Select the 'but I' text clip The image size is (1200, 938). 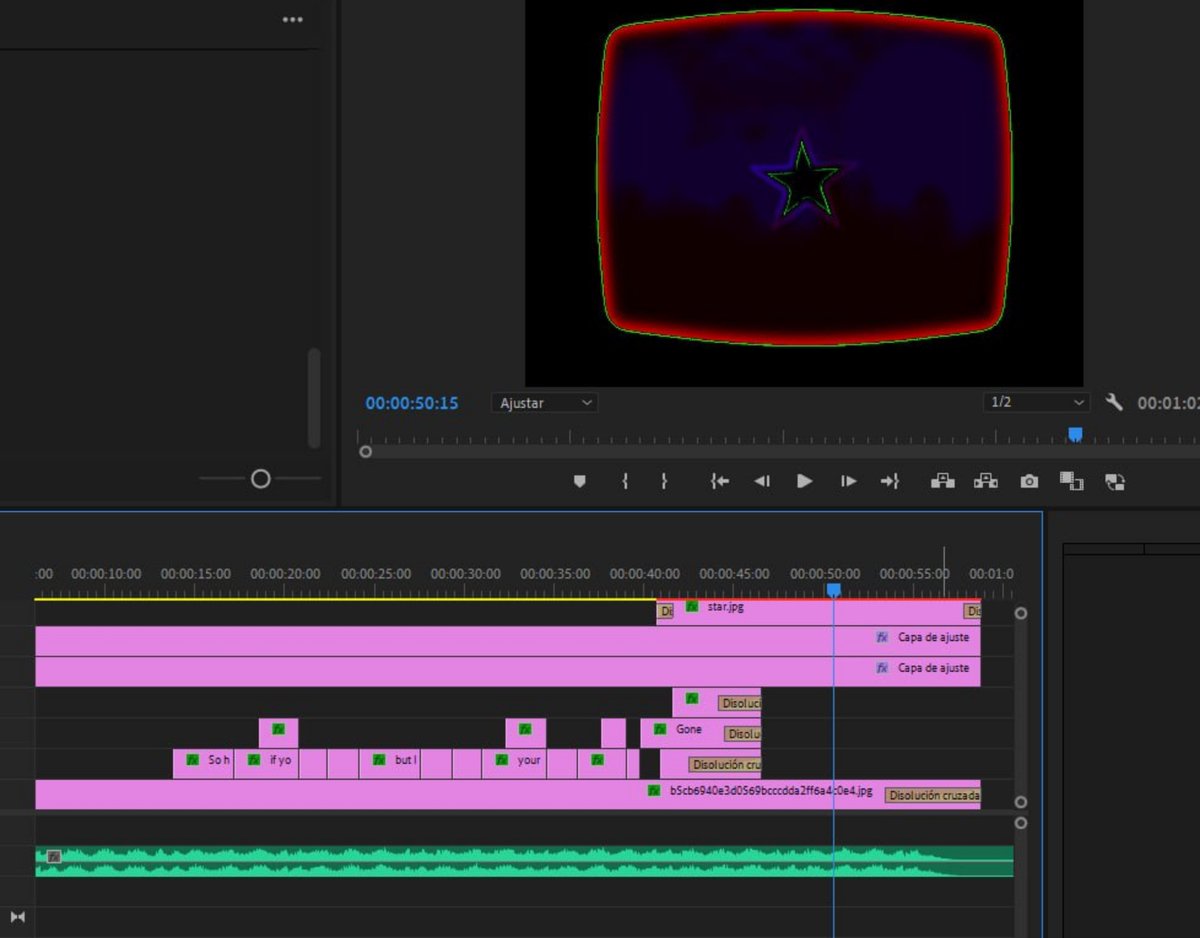tap(389, 764)
